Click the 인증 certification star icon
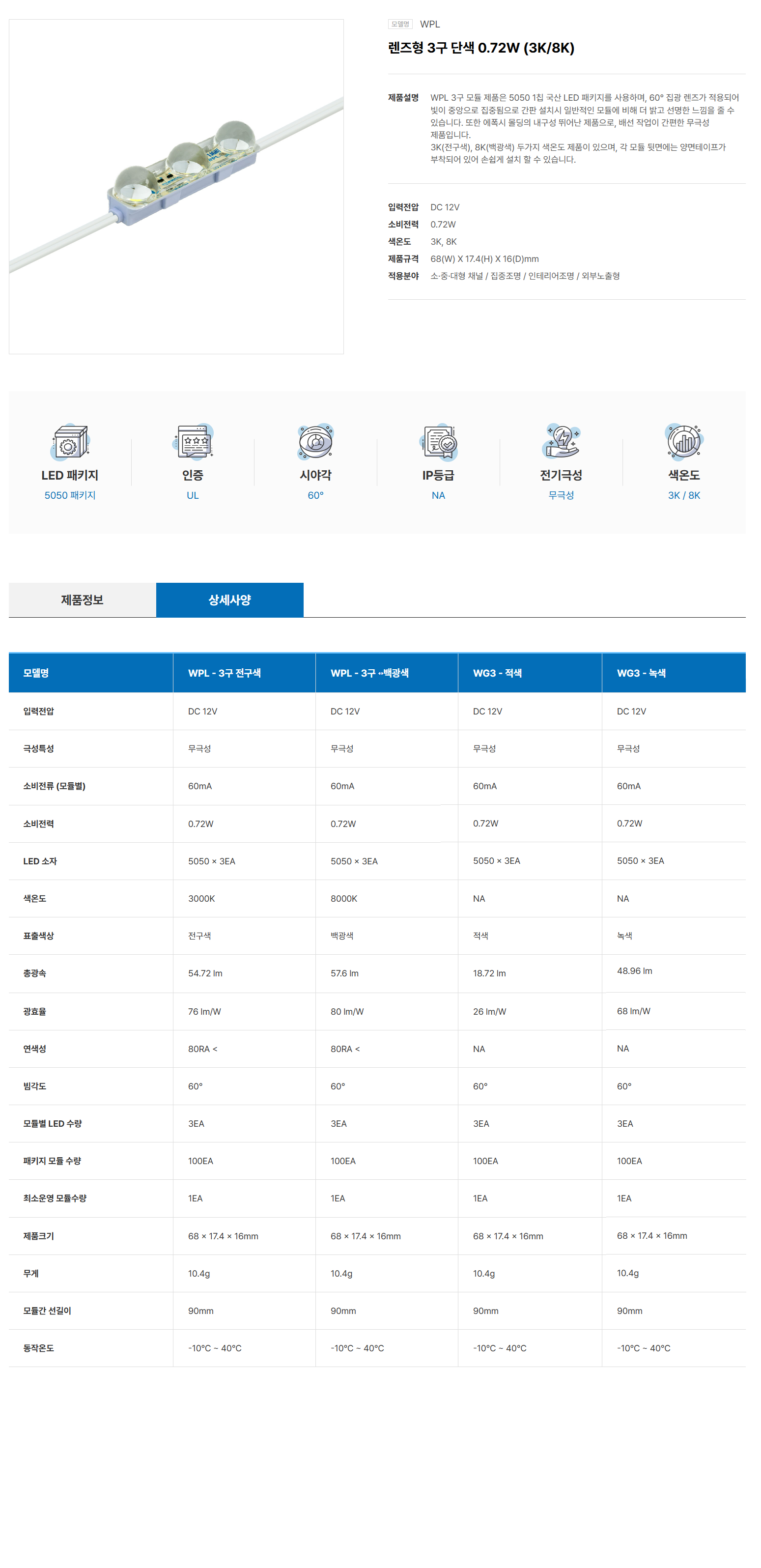Screen dimensions: 761x1568 [x=193, y=441]
